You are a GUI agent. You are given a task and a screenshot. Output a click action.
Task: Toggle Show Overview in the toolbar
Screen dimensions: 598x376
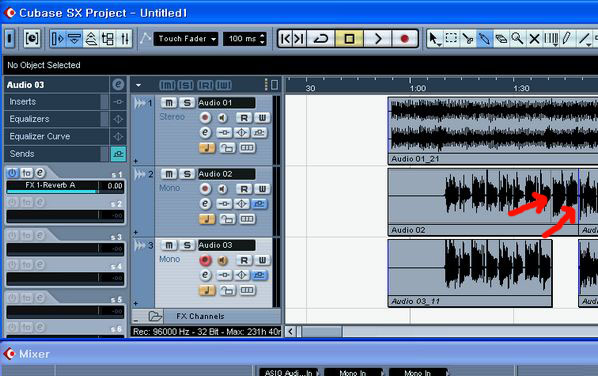pyautogui.click(x=91, y=39)
